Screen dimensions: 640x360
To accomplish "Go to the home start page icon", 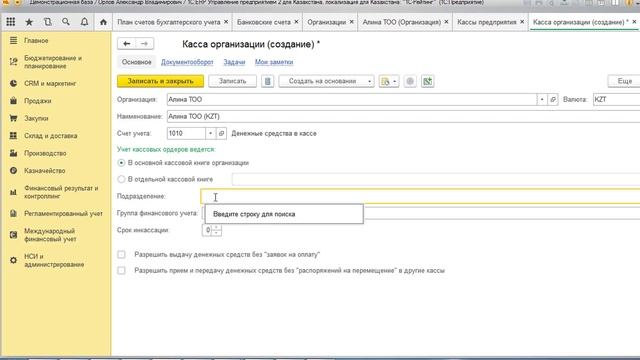I will coord(103,22).
